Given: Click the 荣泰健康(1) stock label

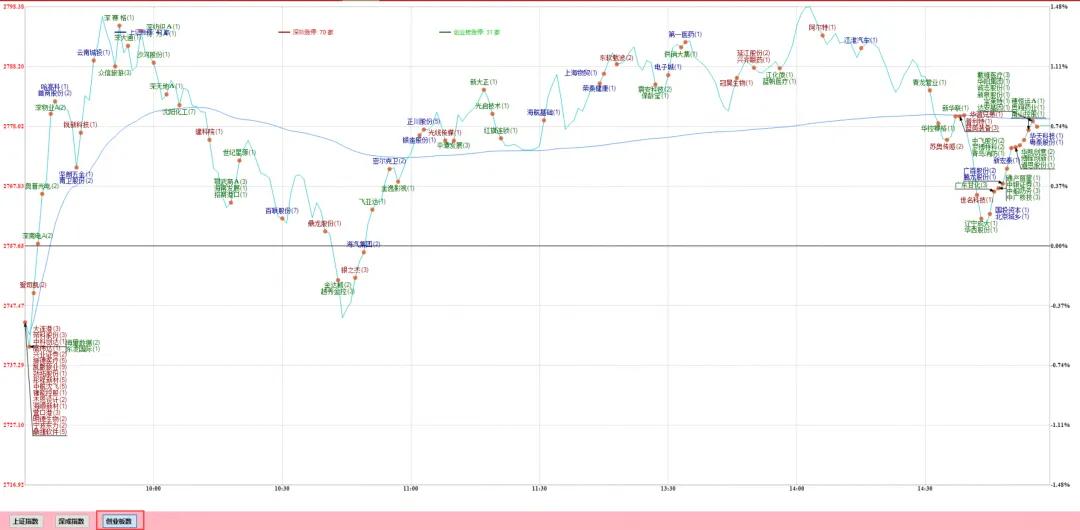Looking at the screenshot, I should [x=599, y=88].
